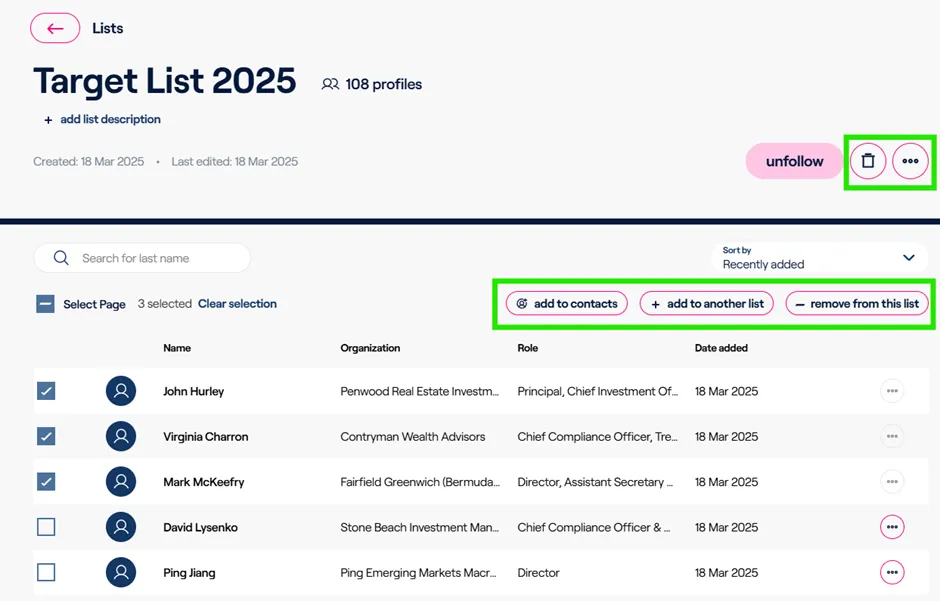Open Virginia Charron's avatar profile icon
Viewport: 940px width, 601px height.
click(x=121, y=436)
